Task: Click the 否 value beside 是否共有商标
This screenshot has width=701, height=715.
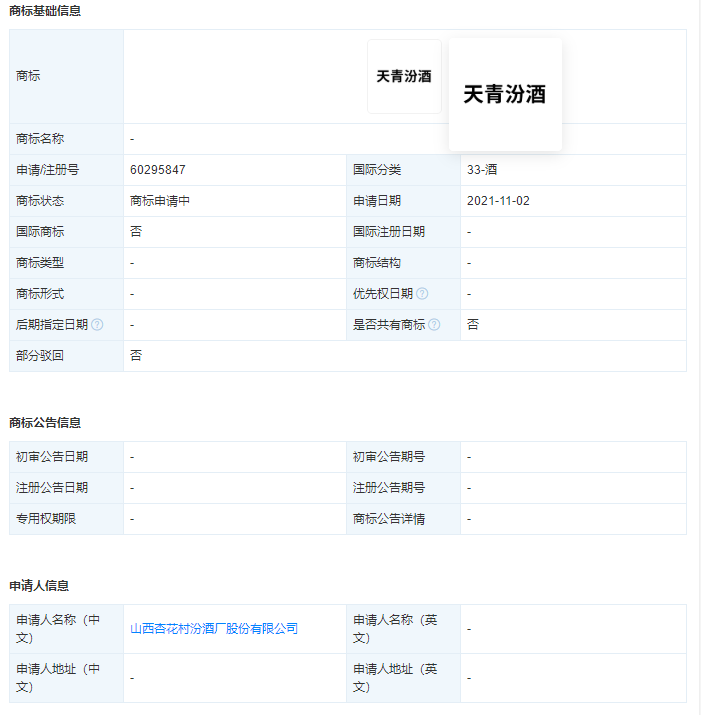Action: coord(473,325)
